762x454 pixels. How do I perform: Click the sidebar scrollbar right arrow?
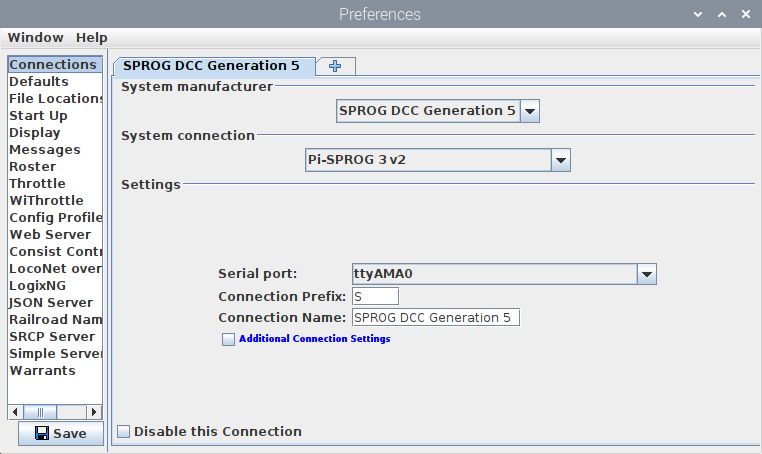pyautogui.click(x=94, y=412)
